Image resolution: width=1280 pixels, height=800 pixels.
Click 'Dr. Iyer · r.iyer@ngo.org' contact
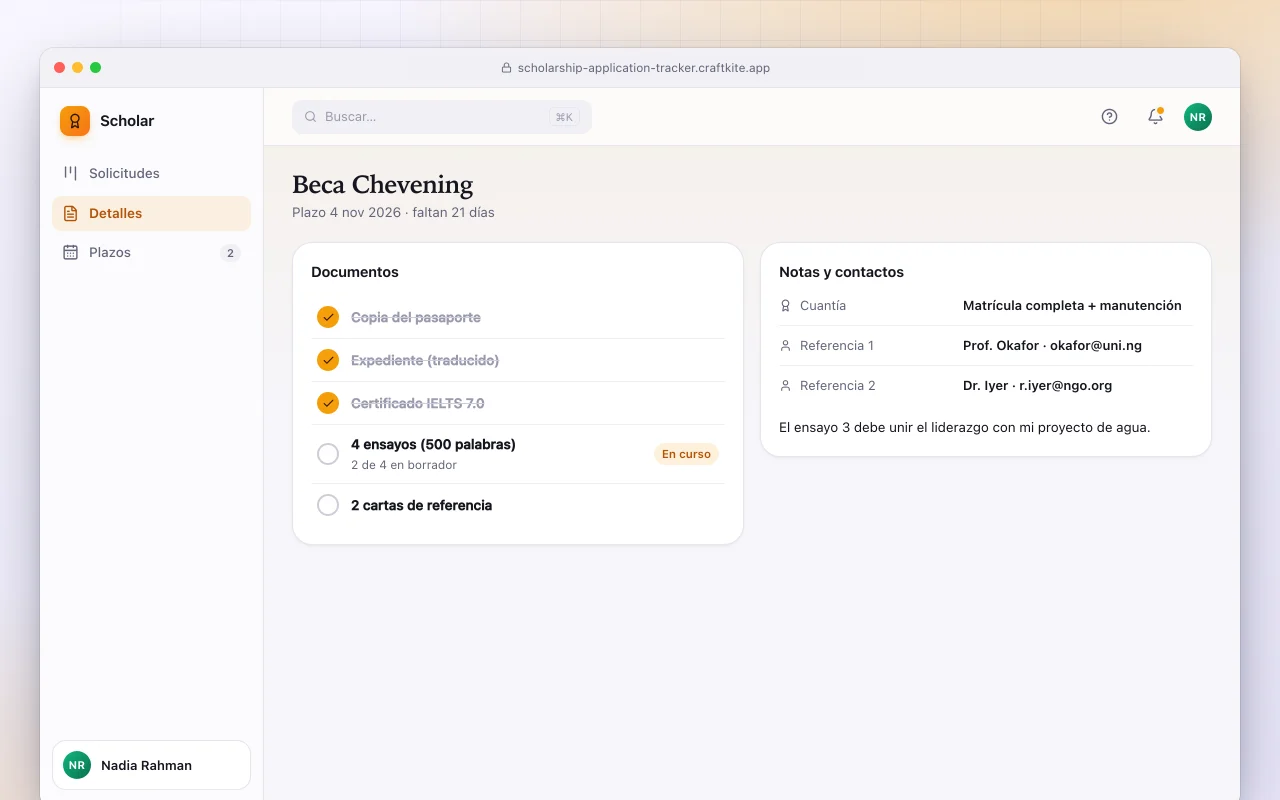[x=1037, y=386]
